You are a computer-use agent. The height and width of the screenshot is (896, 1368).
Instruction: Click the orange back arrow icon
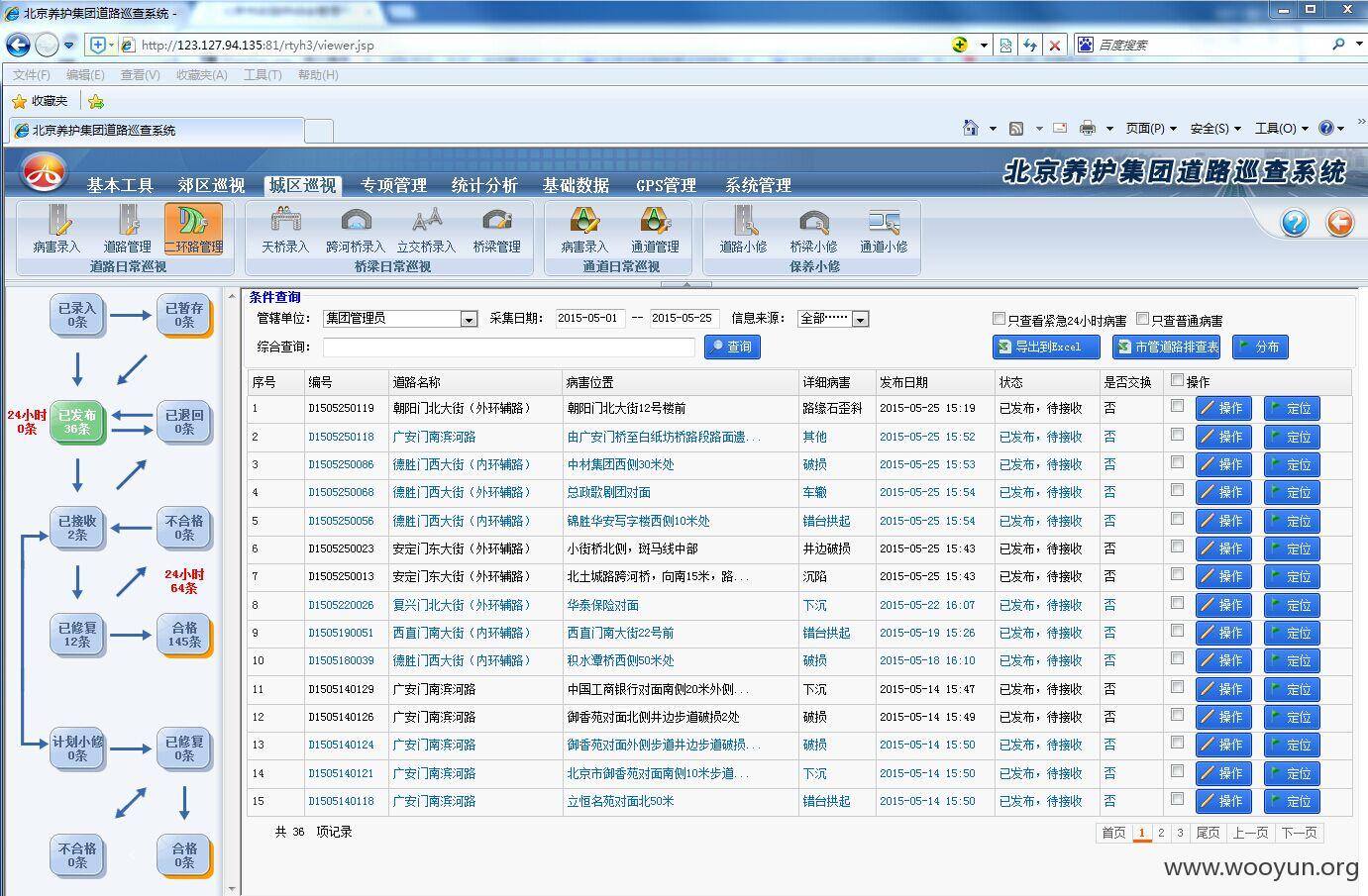[1339, 223]
